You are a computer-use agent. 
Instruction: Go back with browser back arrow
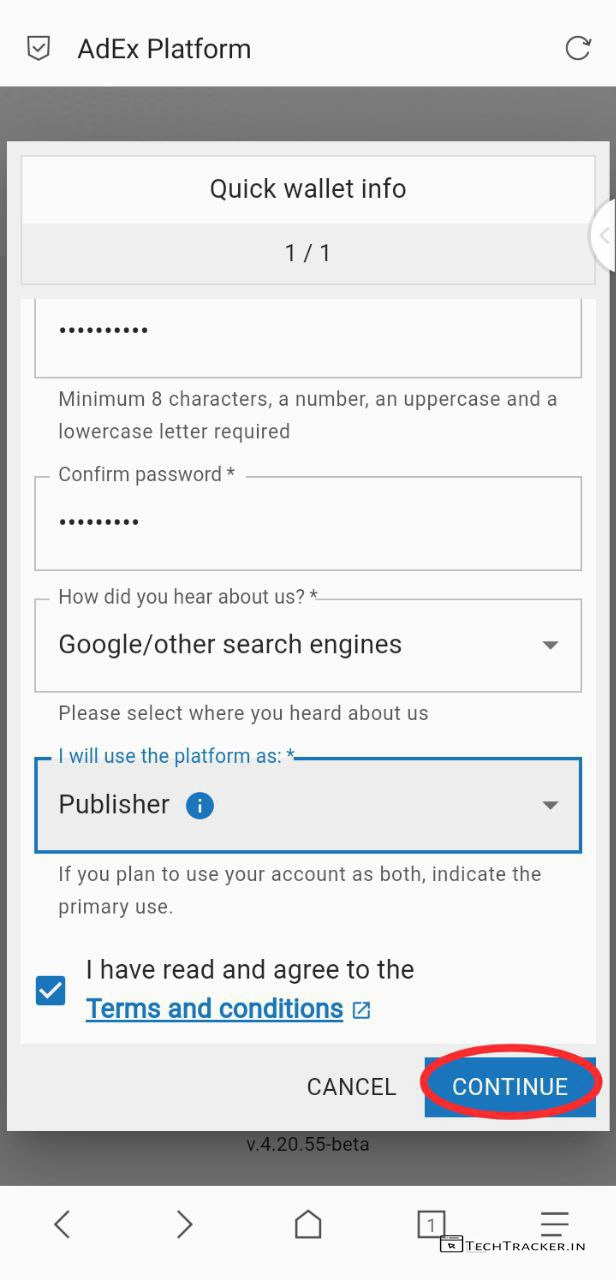pos(62,1224)
